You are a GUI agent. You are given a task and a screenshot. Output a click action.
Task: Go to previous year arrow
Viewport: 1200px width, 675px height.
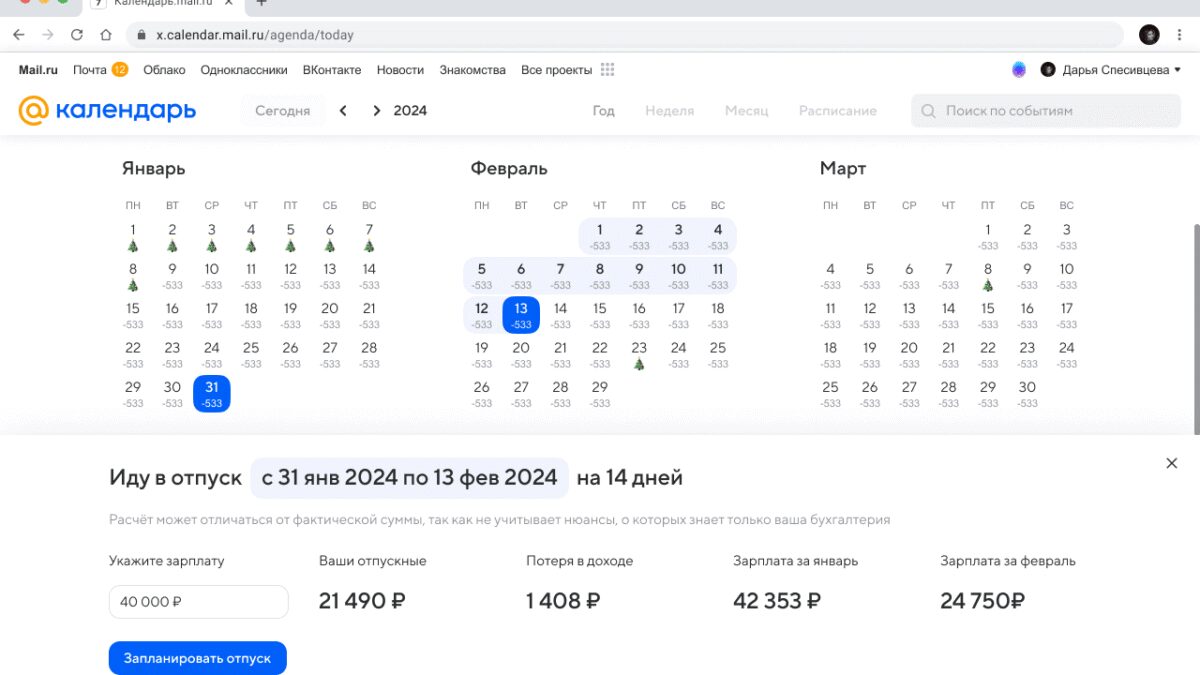(343, 111)
